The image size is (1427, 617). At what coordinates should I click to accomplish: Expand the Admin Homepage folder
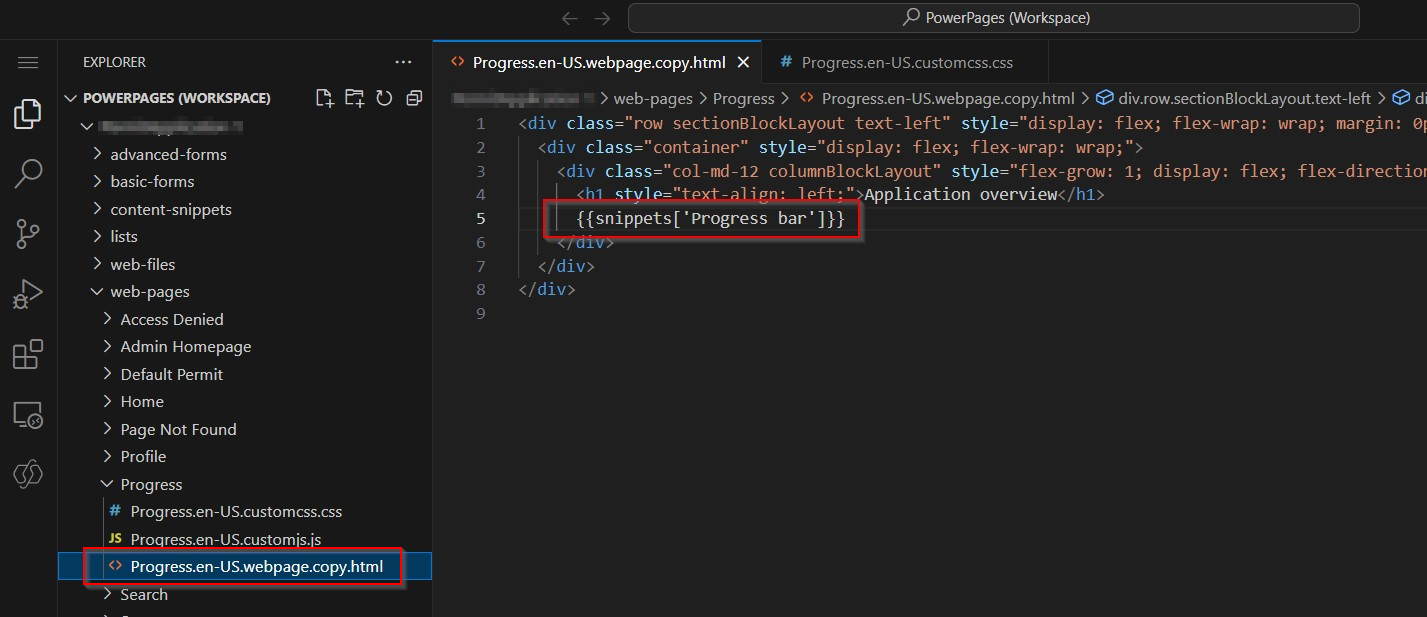186,346
